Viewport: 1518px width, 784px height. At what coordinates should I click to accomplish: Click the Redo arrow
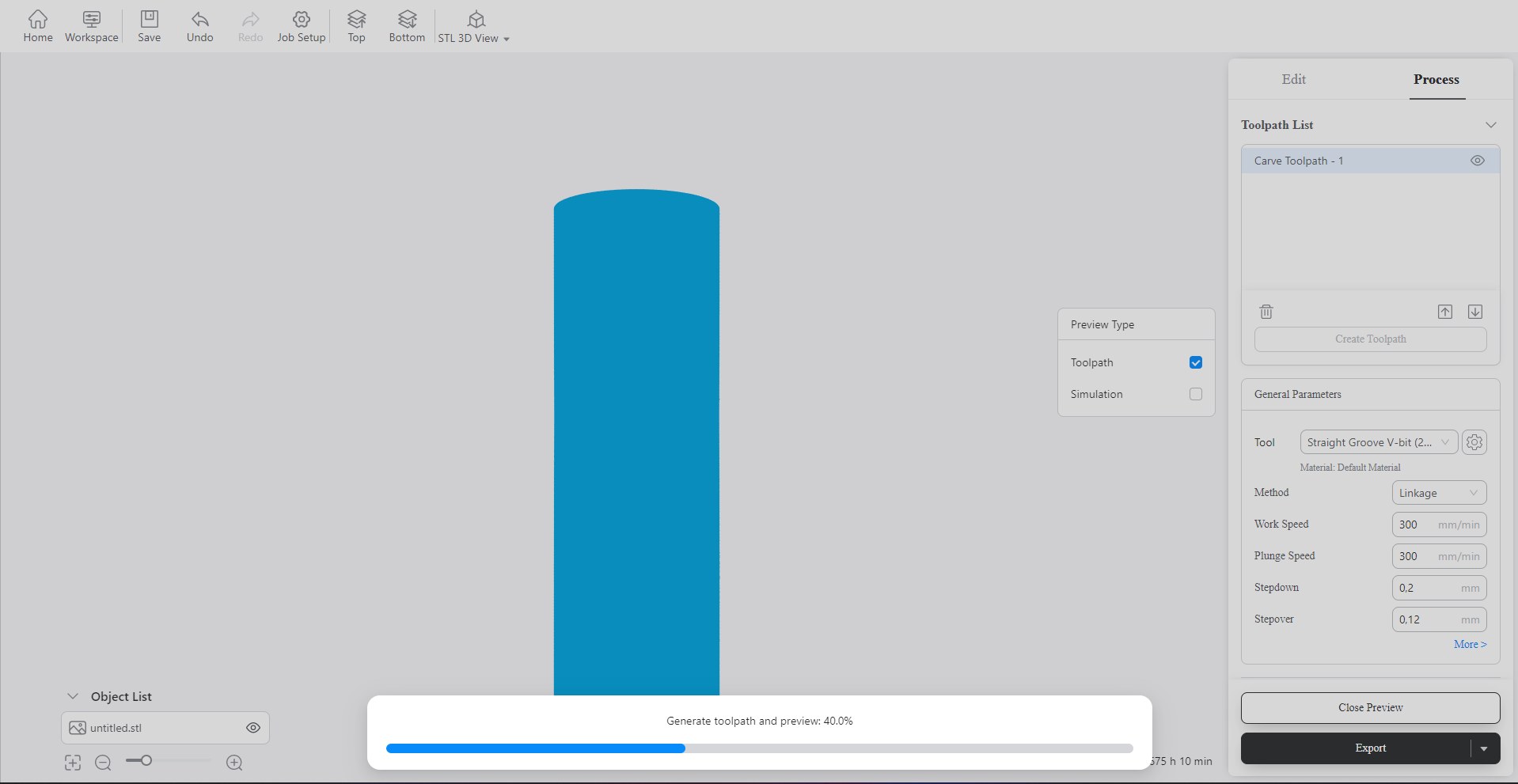point(251,26)
